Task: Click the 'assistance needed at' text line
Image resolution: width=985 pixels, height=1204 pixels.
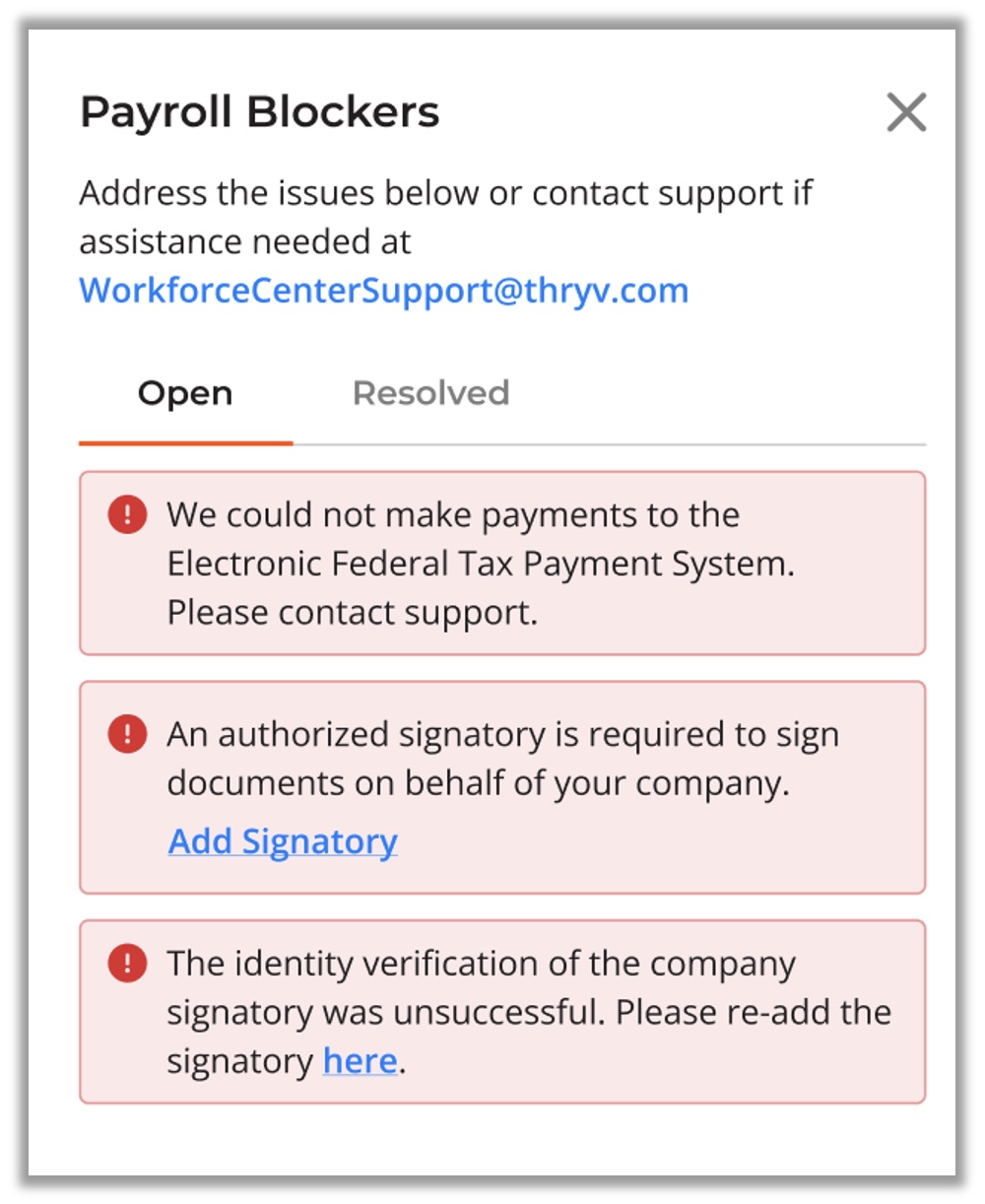Action: point(245,242)
